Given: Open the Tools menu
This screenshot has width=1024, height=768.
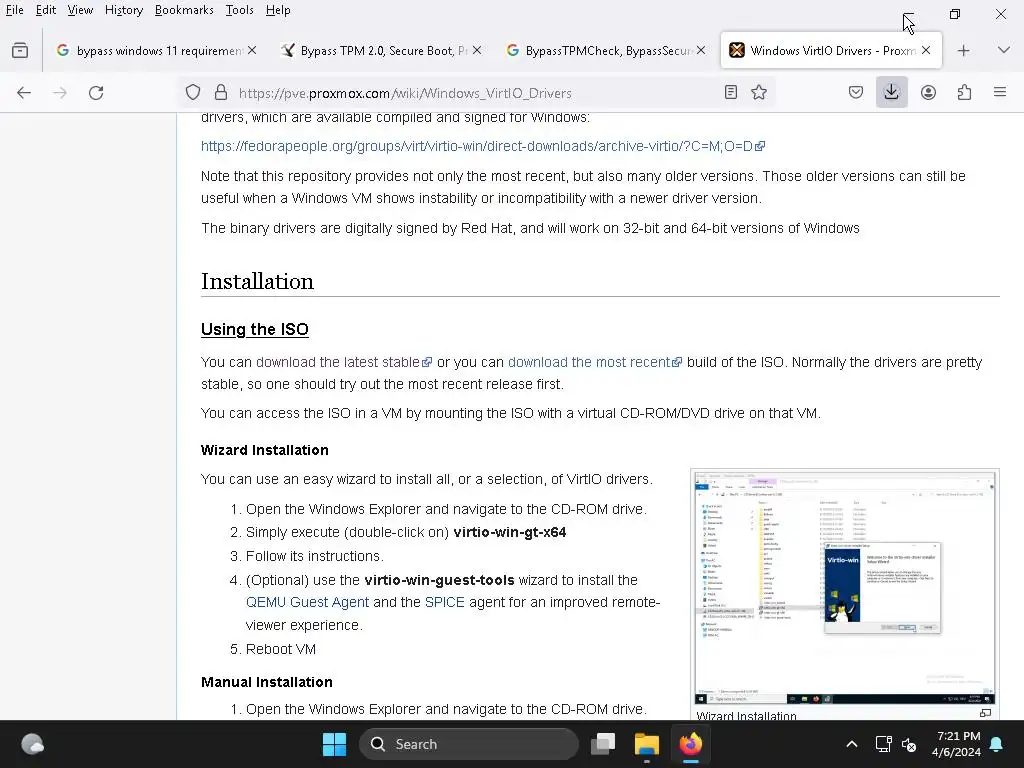Looking at the screenshot, I should [239, 10].
